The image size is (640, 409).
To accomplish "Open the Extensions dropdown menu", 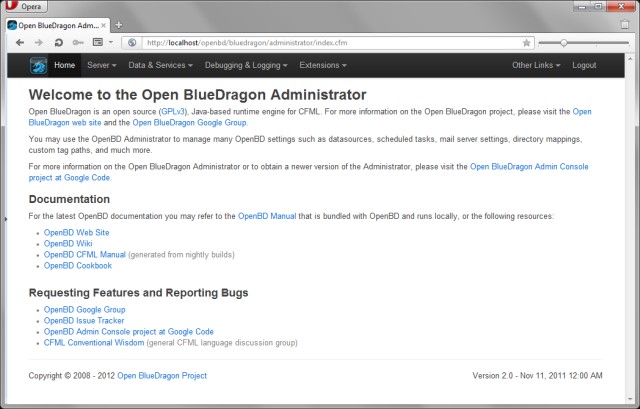I will coord(323,65).
